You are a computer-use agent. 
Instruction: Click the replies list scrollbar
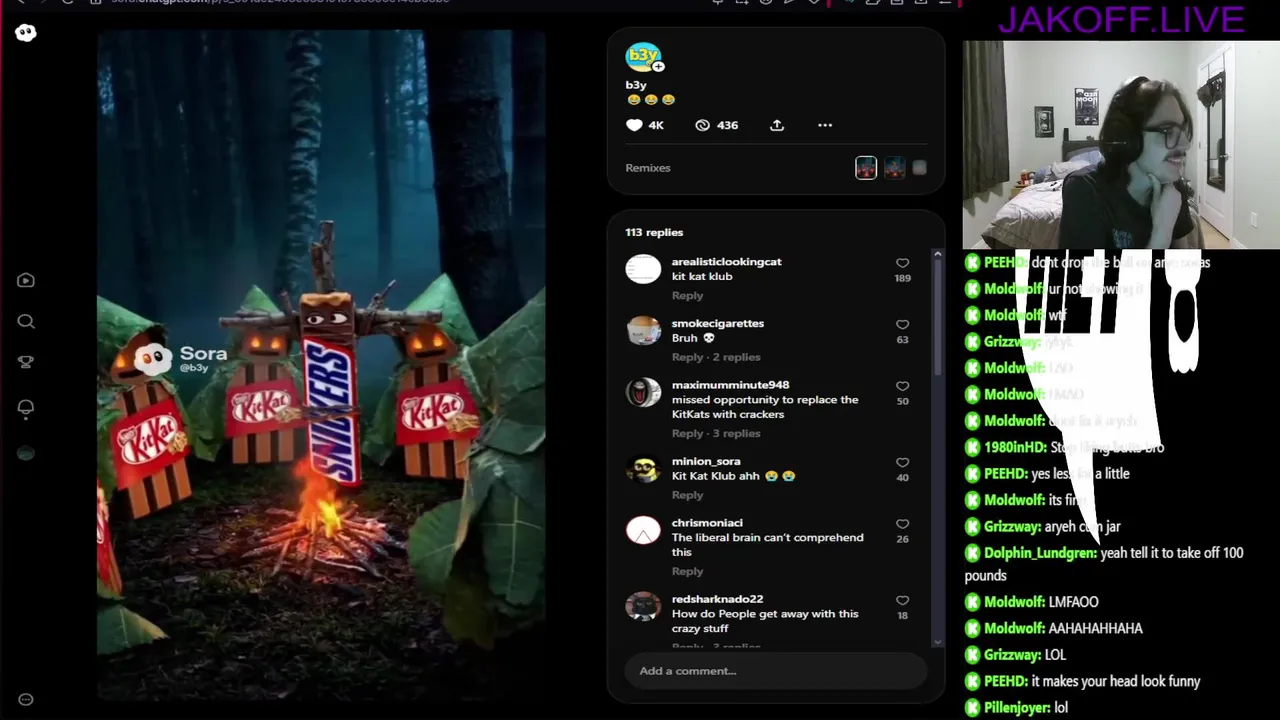click(x=937, y=320)
